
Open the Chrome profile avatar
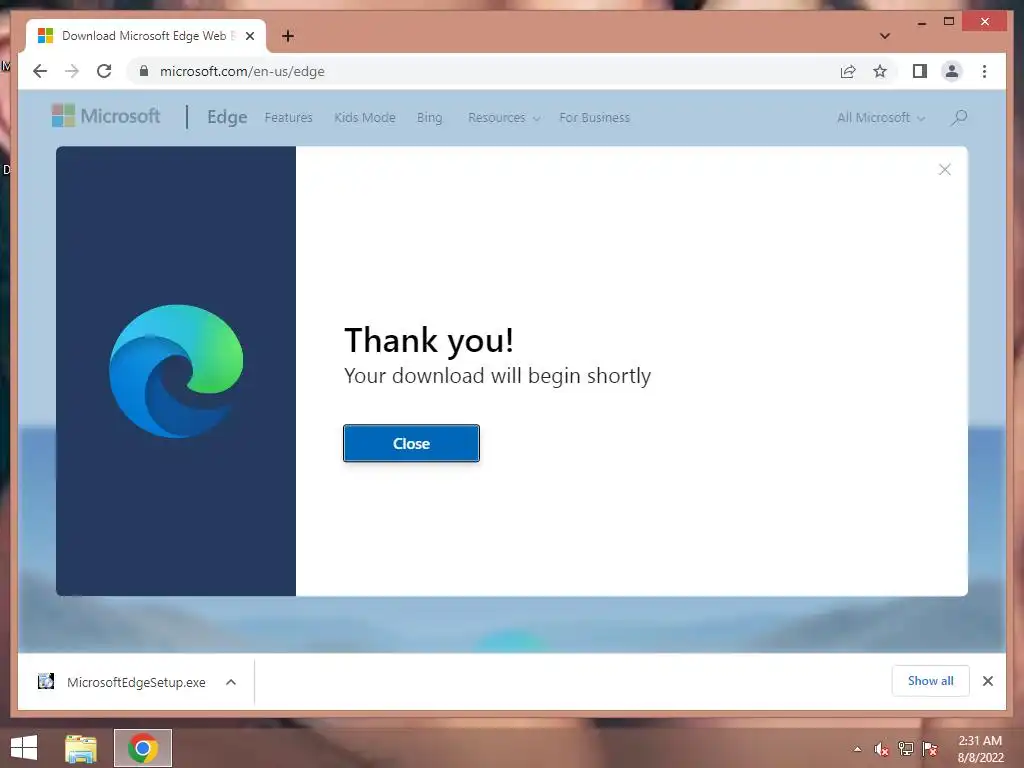click(x=952, y=71)
